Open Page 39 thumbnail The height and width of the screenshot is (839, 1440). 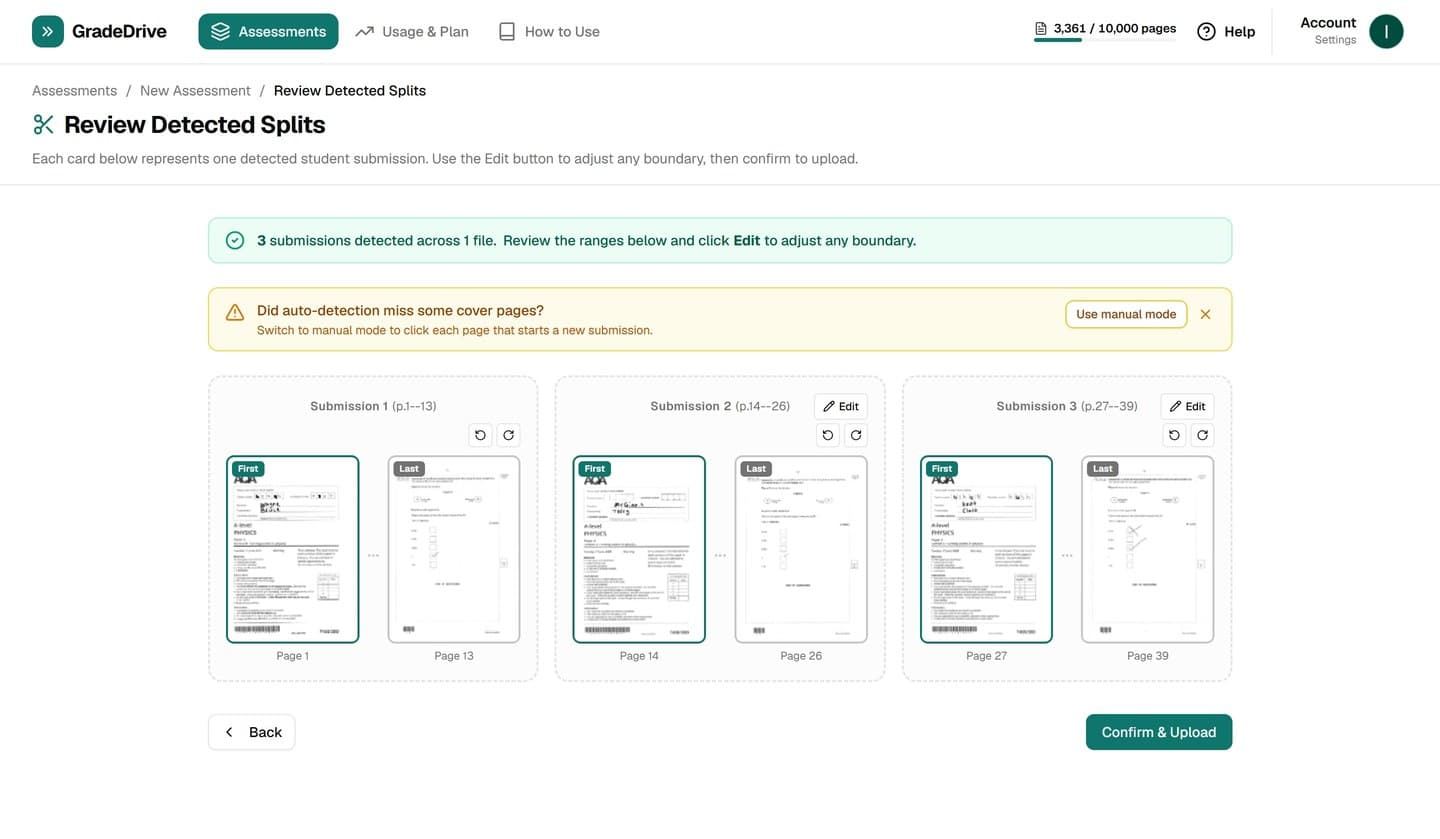click(x=1148, y=549)
